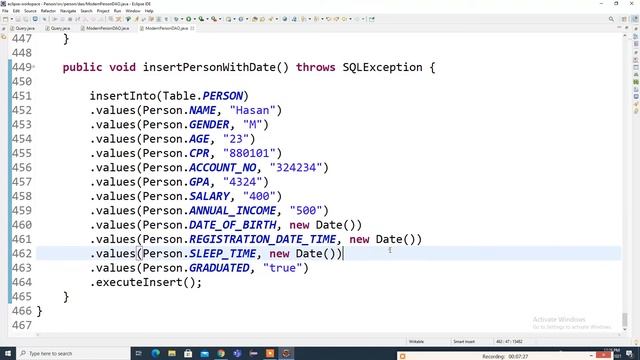This screenshot has width=640, height=360.
Task: Close the active ModernPersonDAO.java tab
Action: 192,28
